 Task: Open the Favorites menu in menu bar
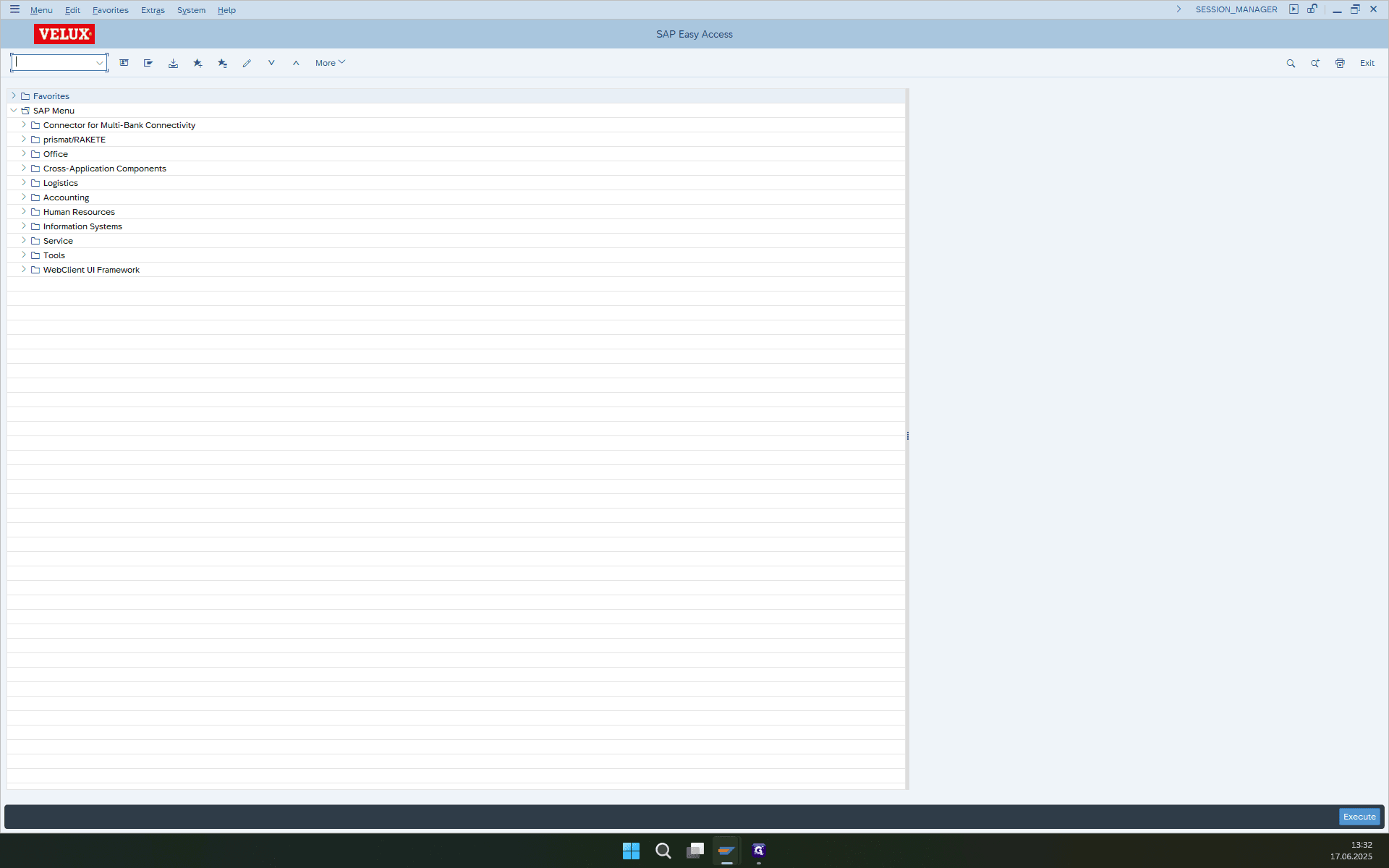110,10
